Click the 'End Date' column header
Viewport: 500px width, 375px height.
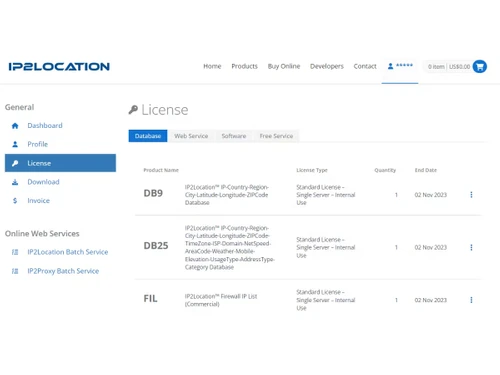pos(426,170)
